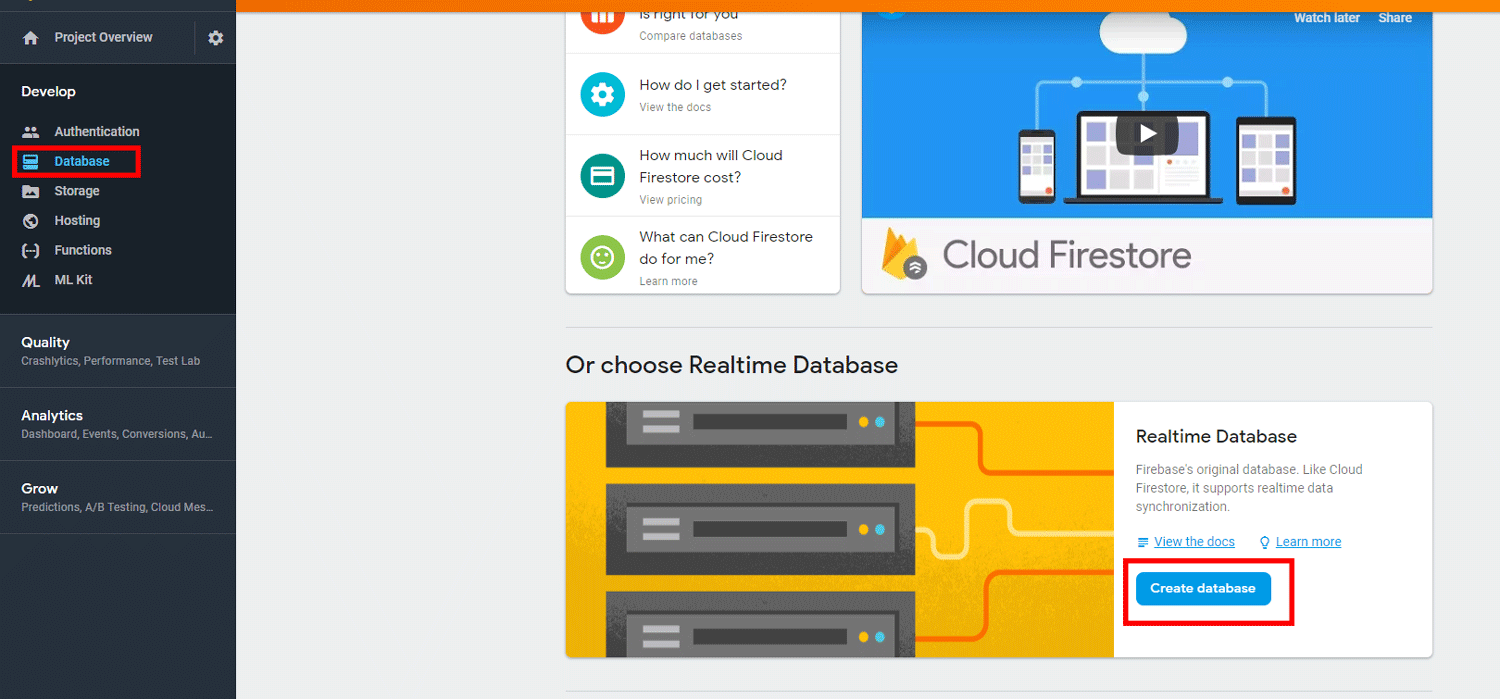
Task: Open the View the docs link
Action: coord(1194,542)
